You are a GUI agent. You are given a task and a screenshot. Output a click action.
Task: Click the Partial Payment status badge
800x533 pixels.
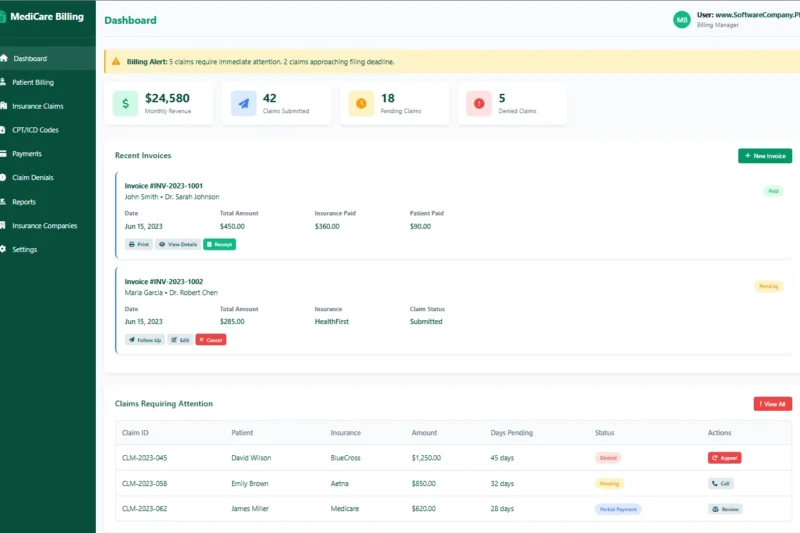pyautogui.click(x=618, y=509)
